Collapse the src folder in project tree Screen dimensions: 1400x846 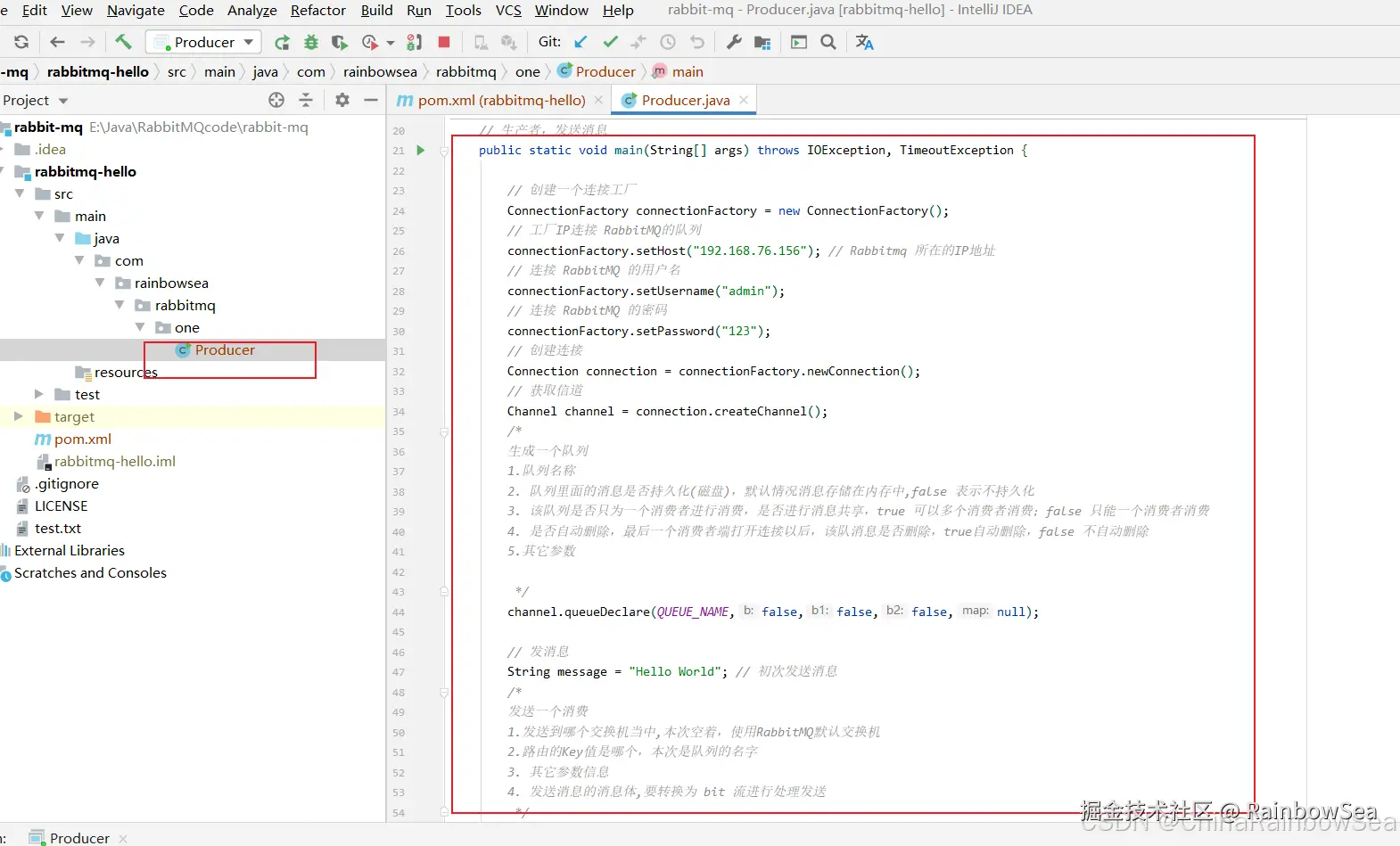point(20,193)
